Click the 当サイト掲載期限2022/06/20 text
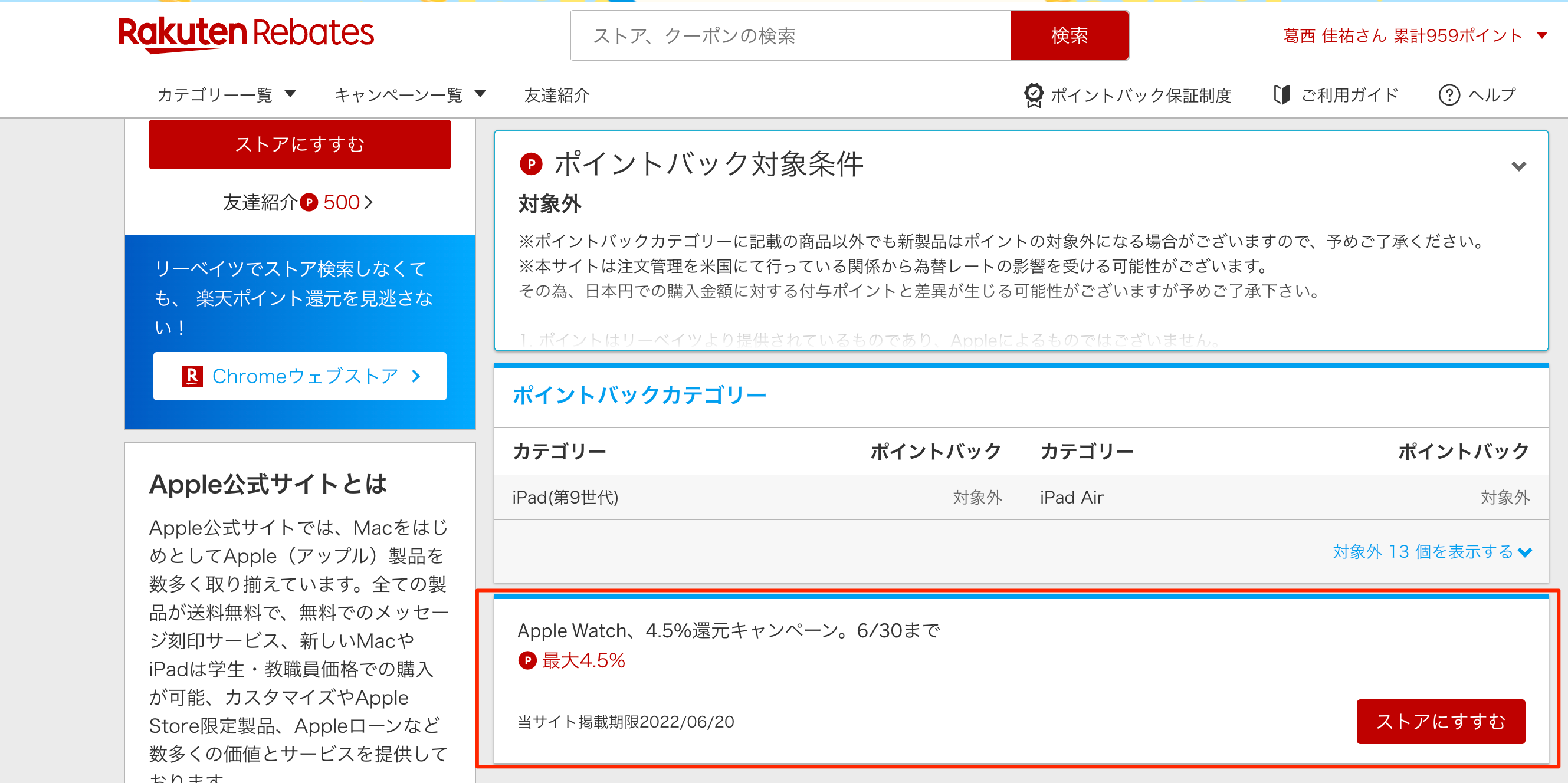 pos(626,722)
